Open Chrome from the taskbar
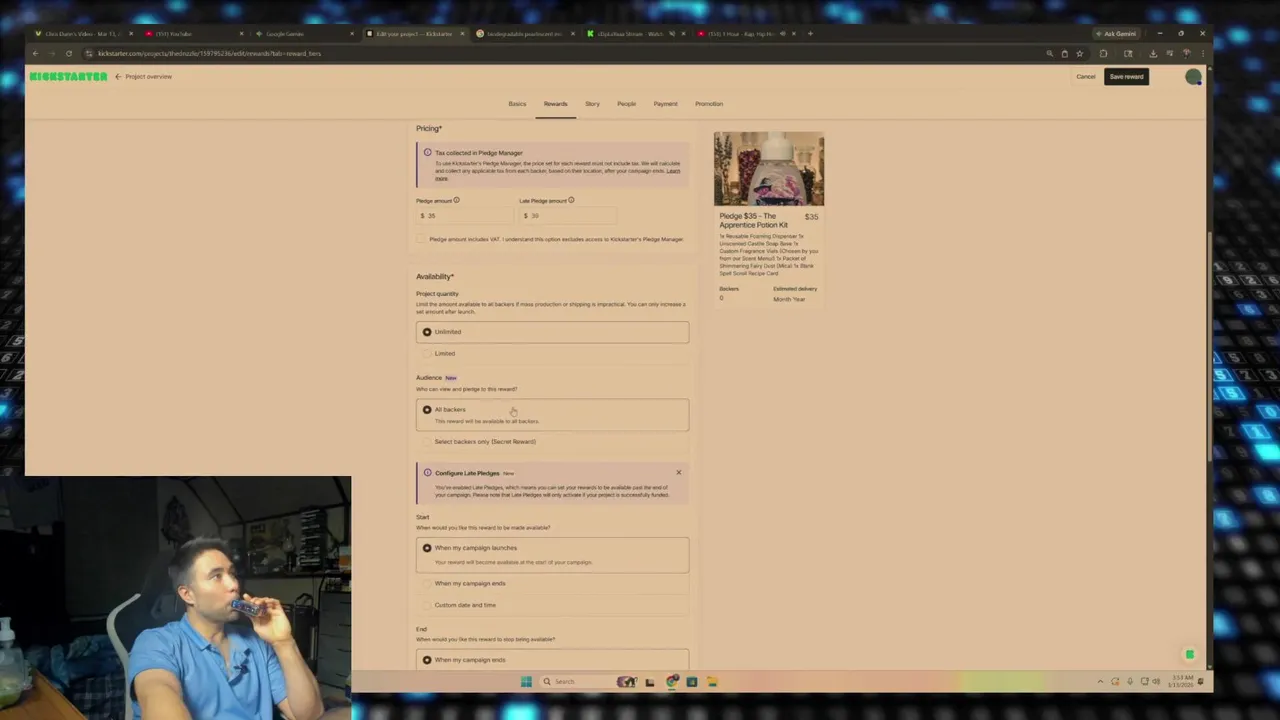 (671, 682)
